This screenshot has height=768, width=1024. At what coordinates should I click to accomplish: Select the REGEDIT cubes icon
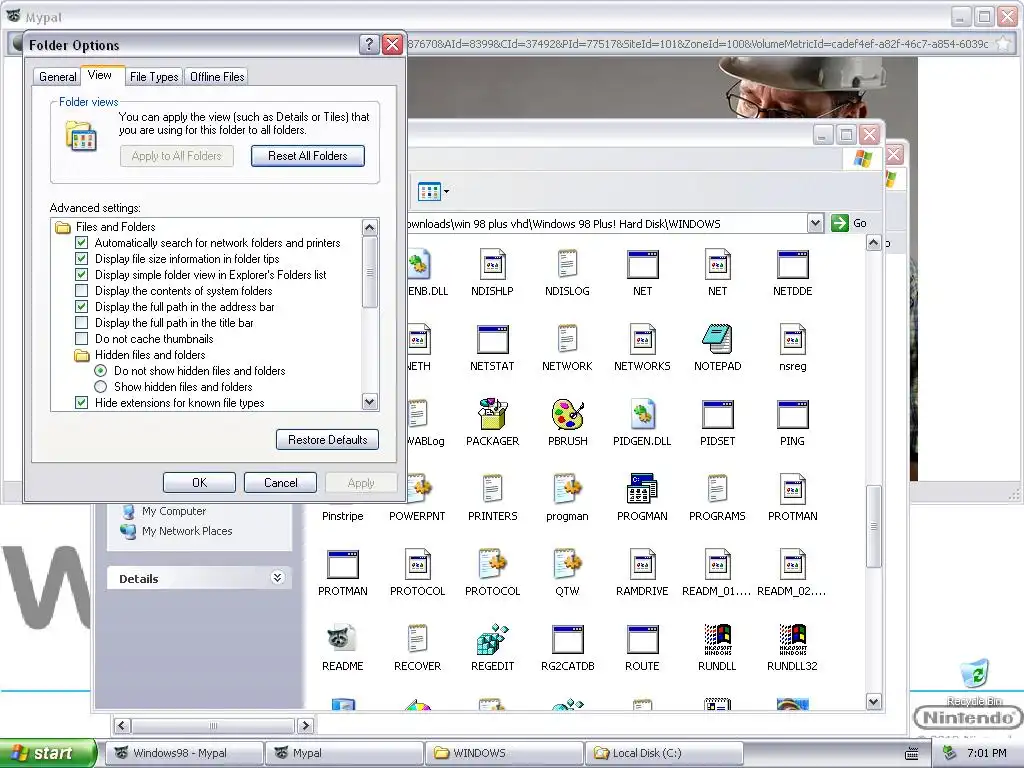pos(492,639)
